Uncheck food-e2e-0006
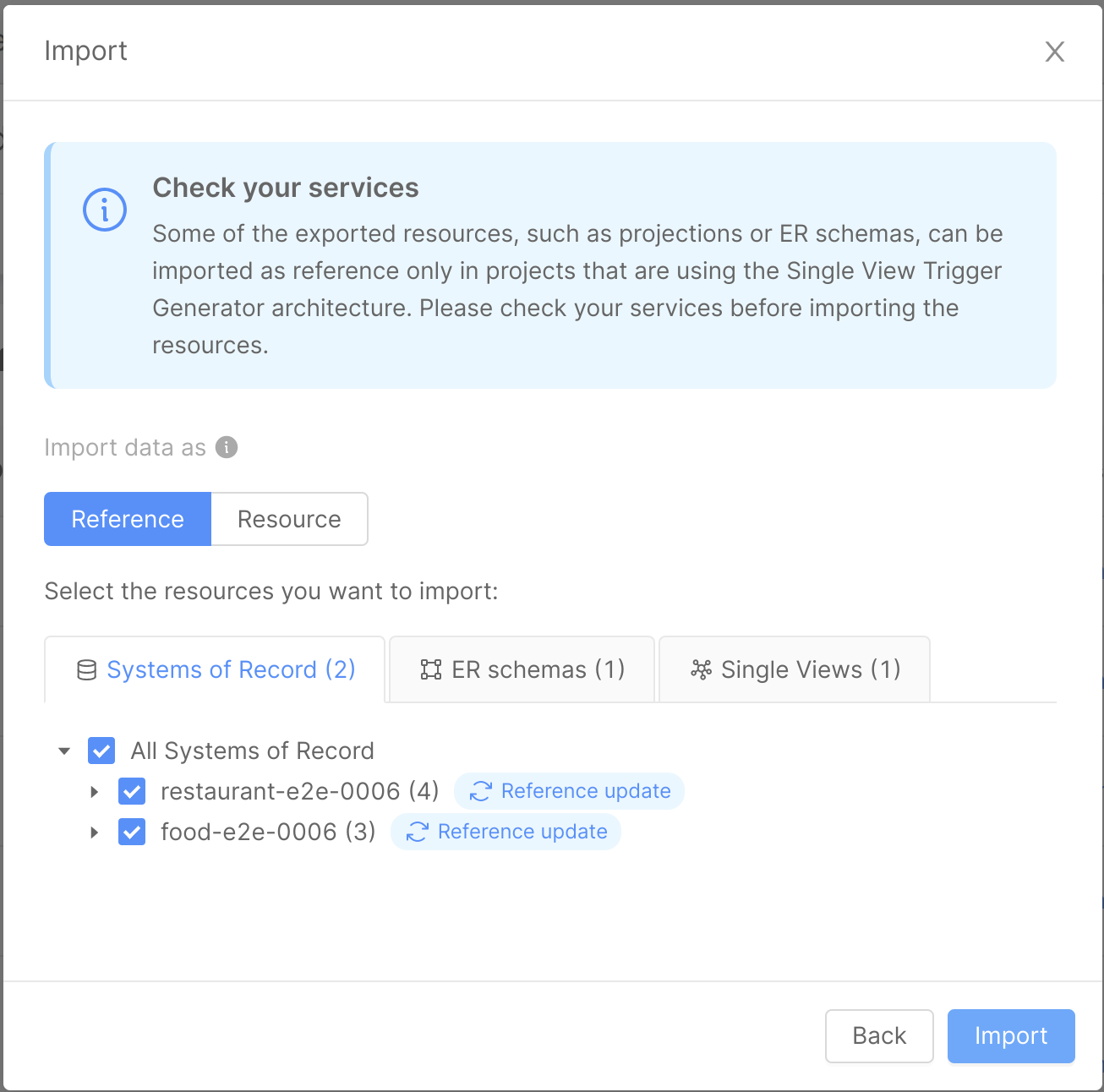Image resolution: width=1104 pixels, height=1092 pixels. [132, 832]
